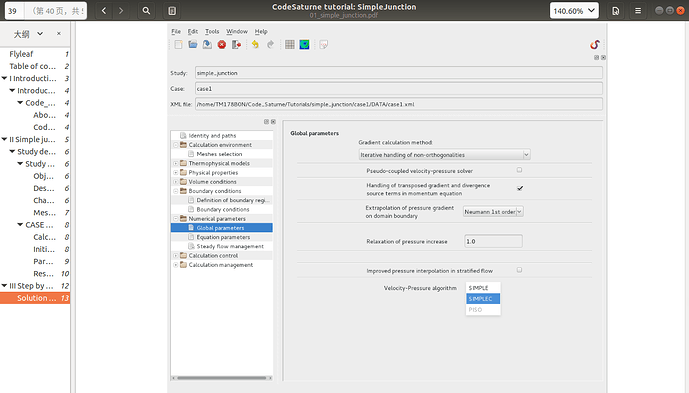The width and height of the screenshot is (689, 393).
Task: Toggle the sidebar panel button
Action: (x=172, y=11)
